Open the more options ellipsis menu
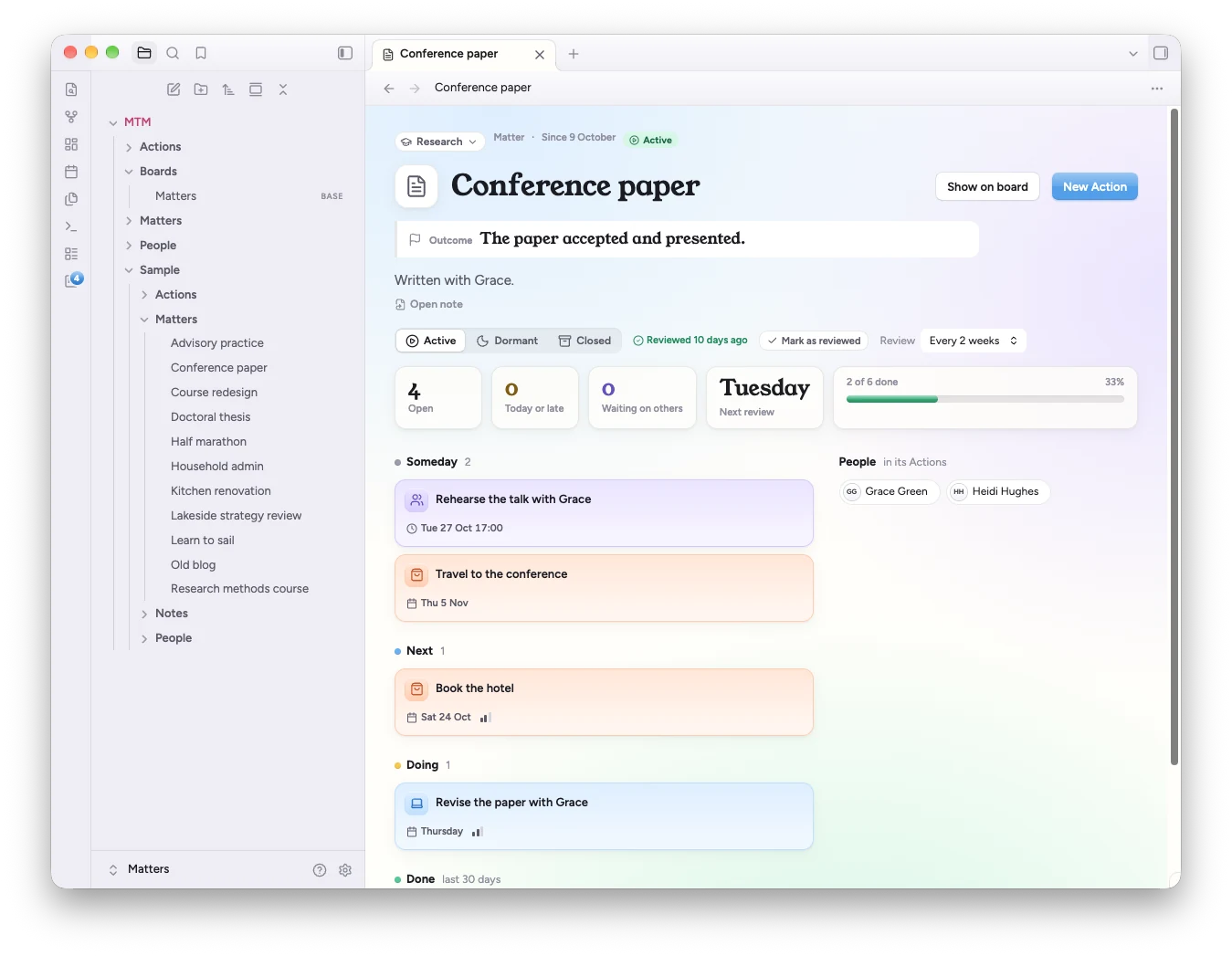This screenshot has height=956, width=1232. [x=1157, y=89]
